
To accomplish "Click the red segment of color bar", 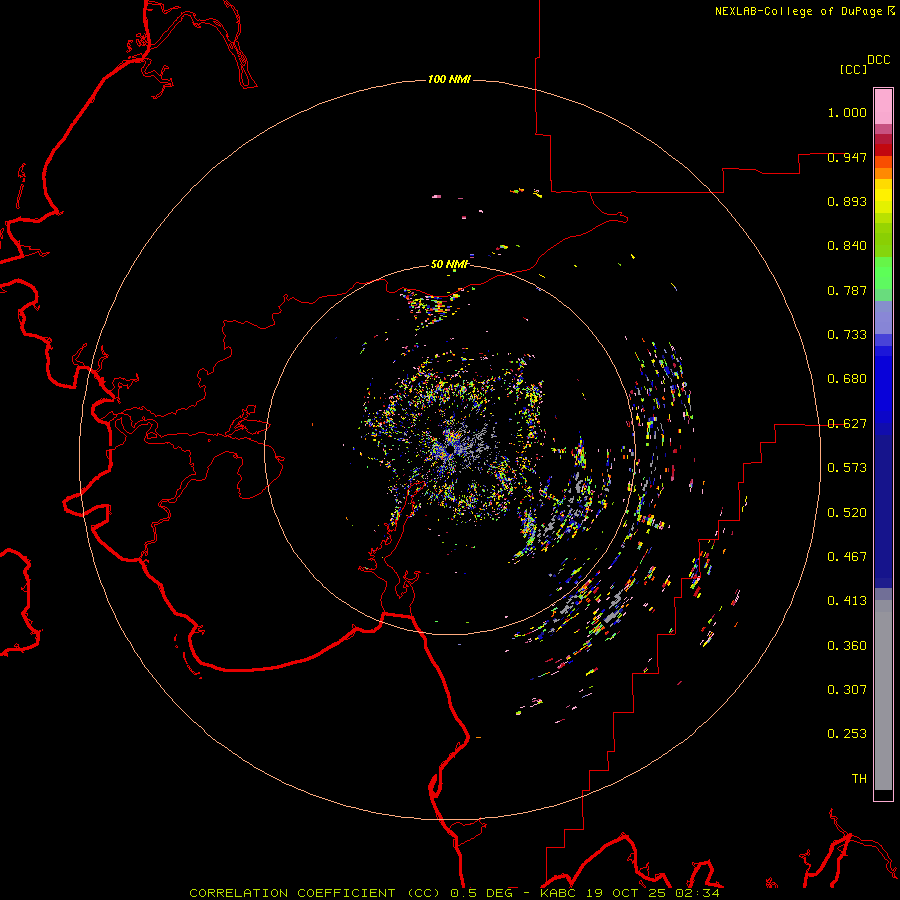I will point(883,150).
